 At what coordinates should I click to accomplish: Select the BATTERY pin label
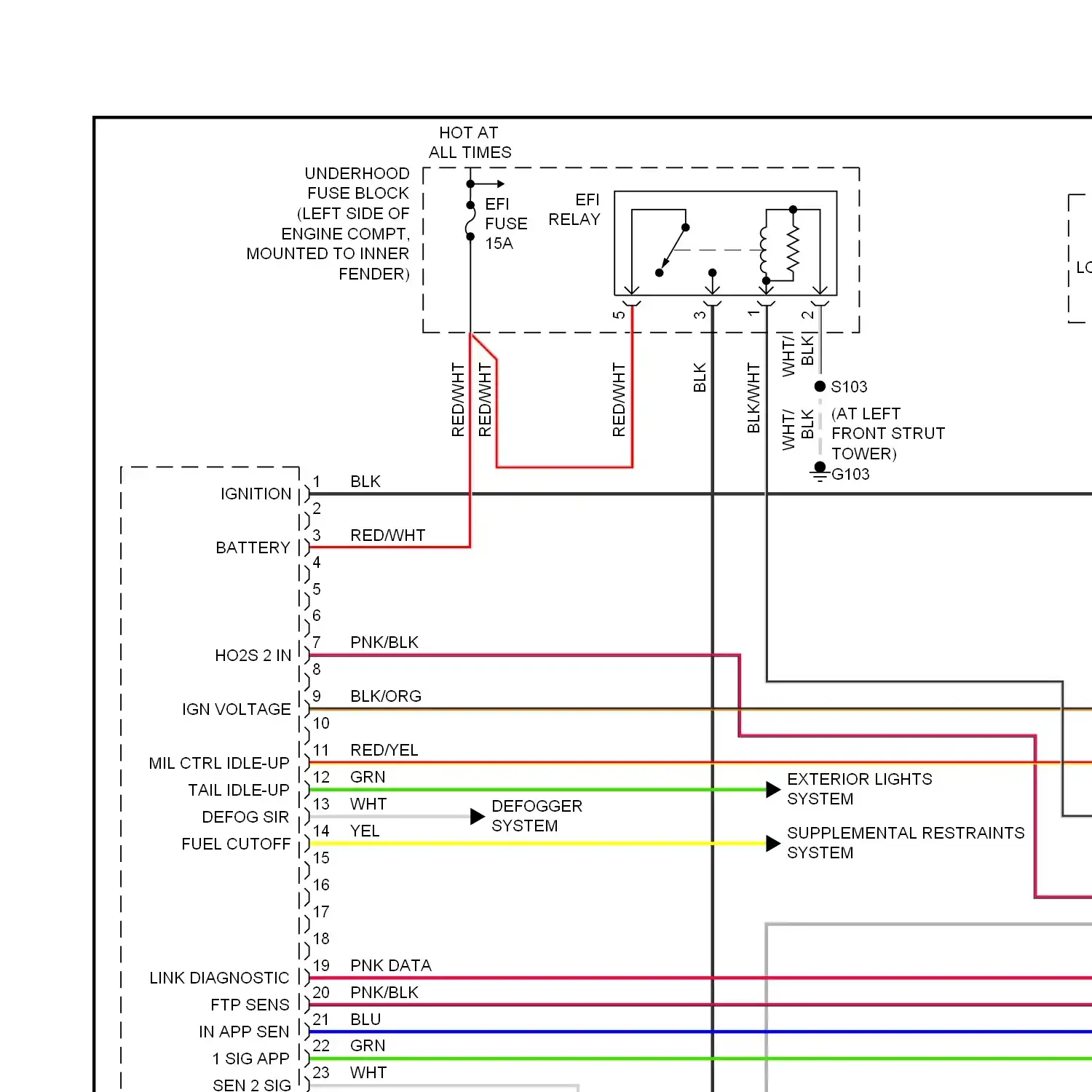(253, 547)
